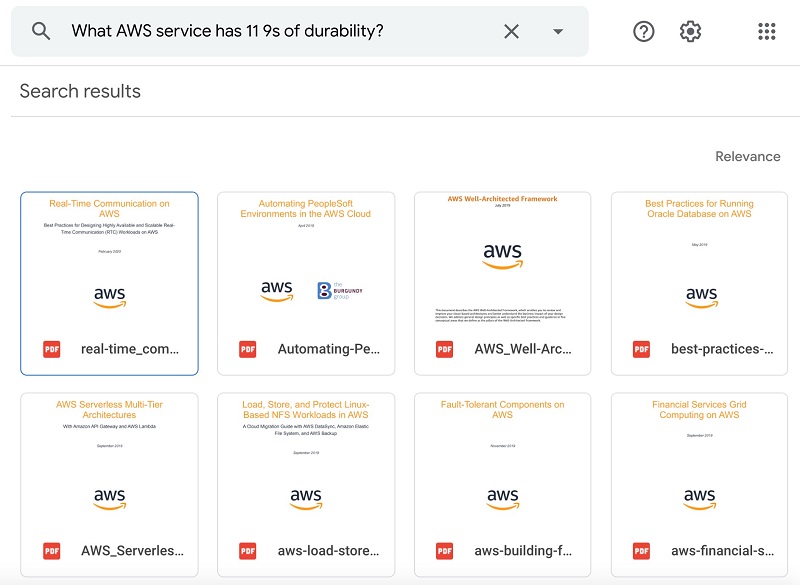Change the Relevance sort order
Screen dimensions: 800x585
[747, 156]
